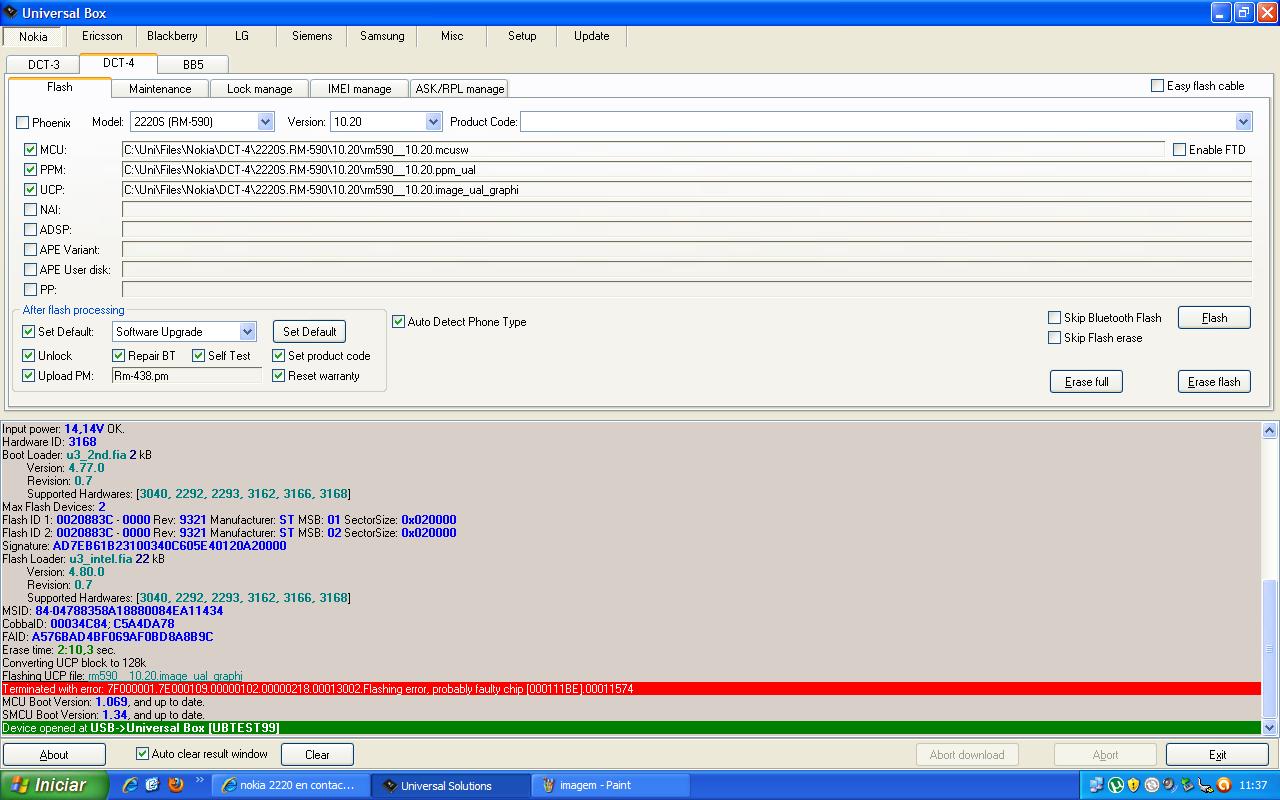Open the Model dropdown showing 2220S (RM-590)
Screen dimensions: 1280x800
coord(201,122)
